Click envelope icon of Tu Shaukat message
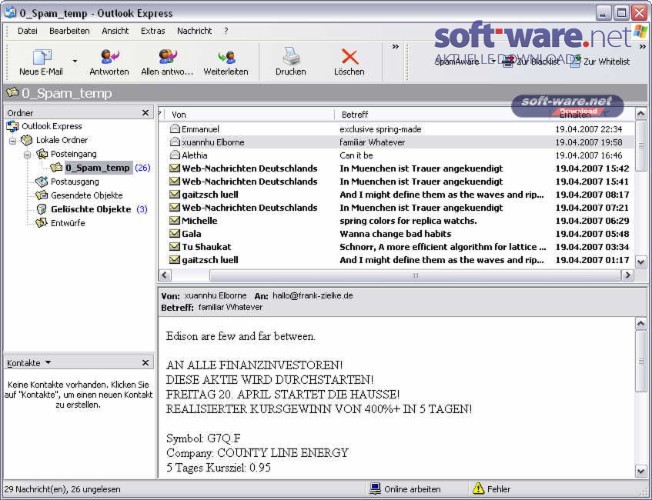The image size is (652, 500). click(x=174, y=247)
